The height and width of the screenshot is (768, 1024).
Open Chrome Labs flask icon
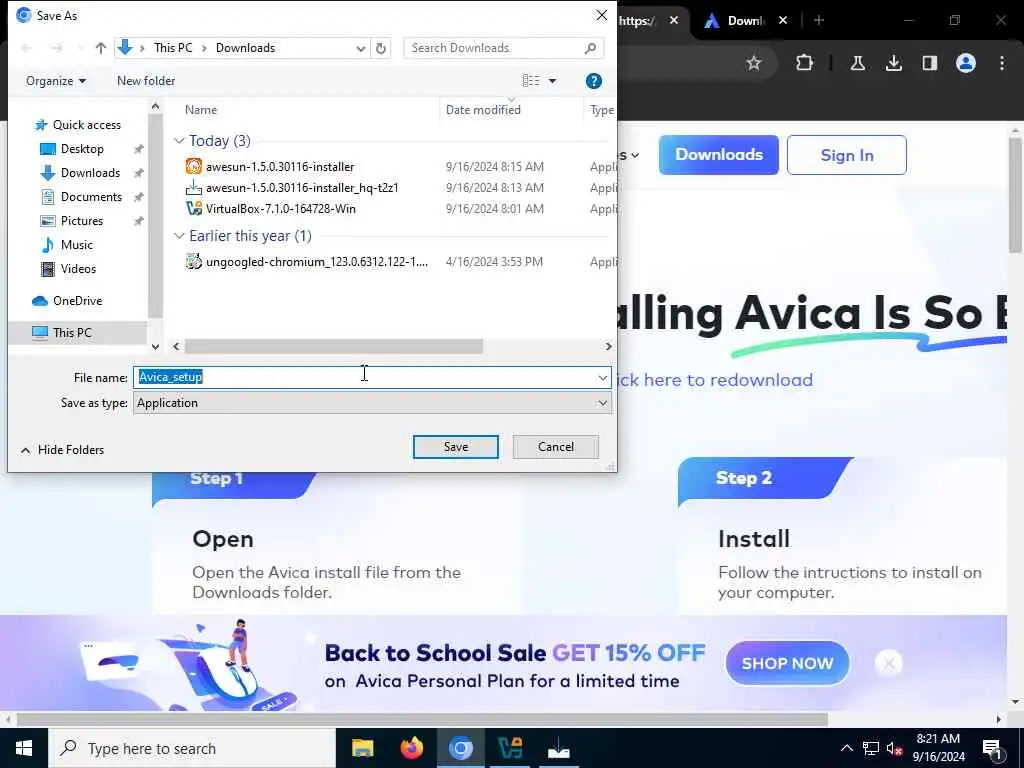click(x=857, y=63)
